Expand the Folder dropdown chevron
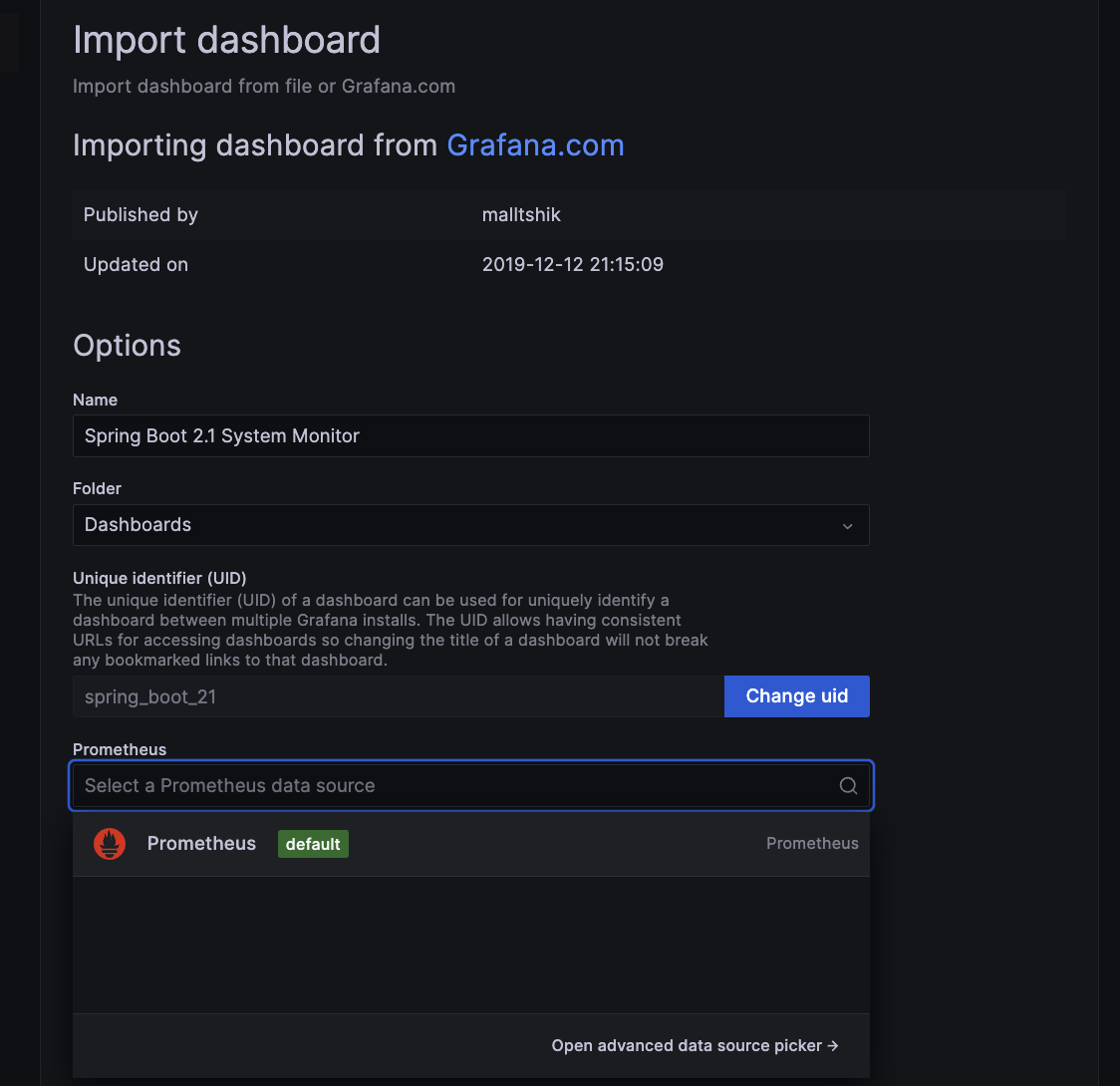 point(847,525)
